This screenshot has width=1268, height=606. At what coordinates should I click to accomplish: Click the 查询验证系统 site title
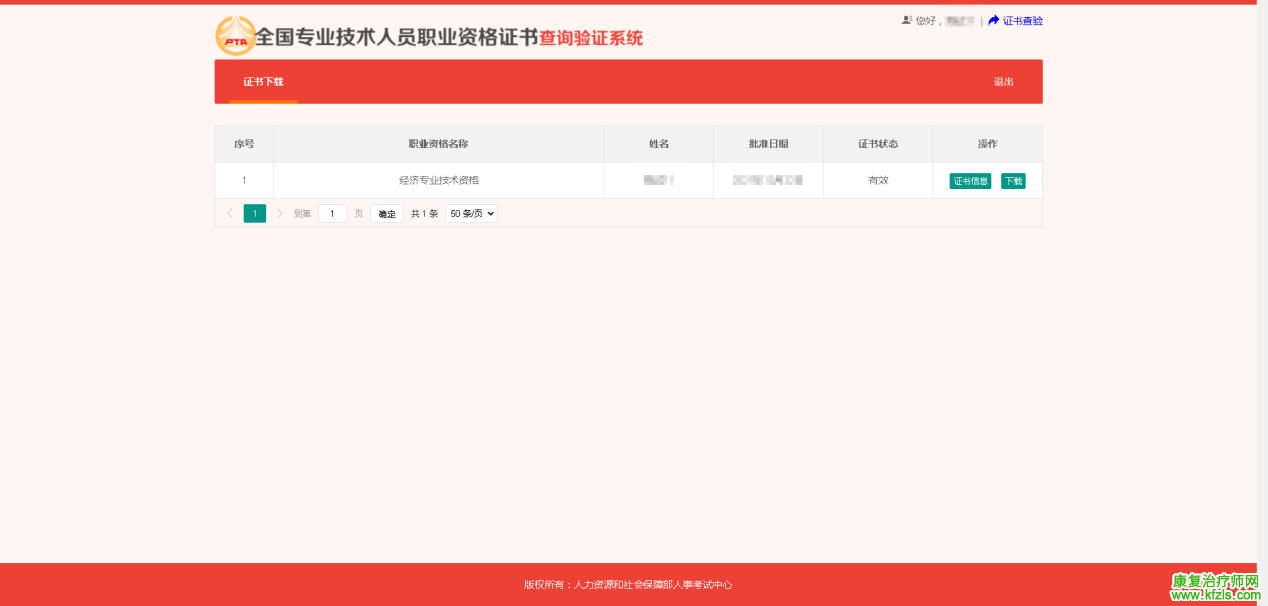click(x=591, y=38)
